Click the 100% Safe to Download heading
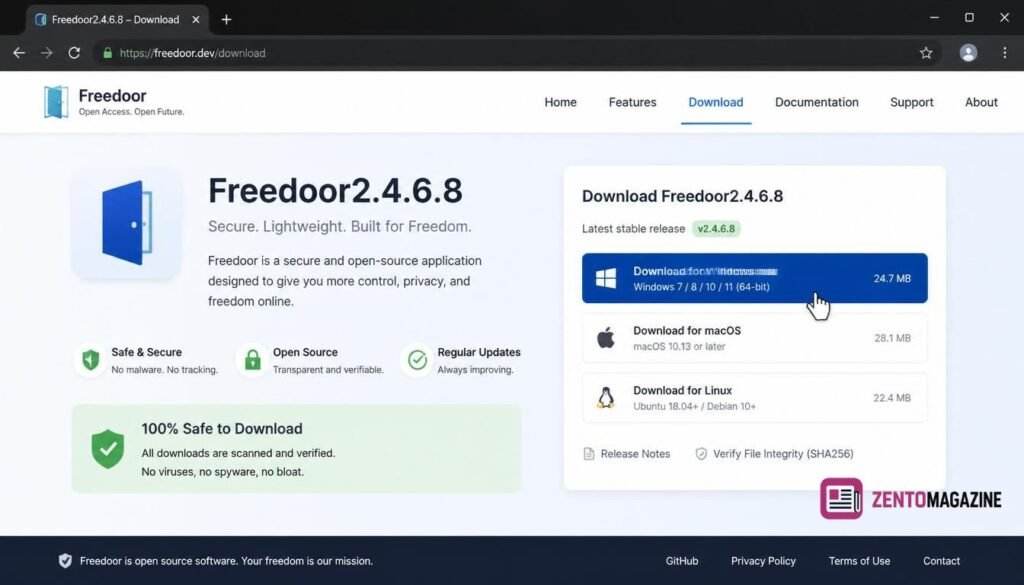1024x585 pixels. (x=222, y=428)
